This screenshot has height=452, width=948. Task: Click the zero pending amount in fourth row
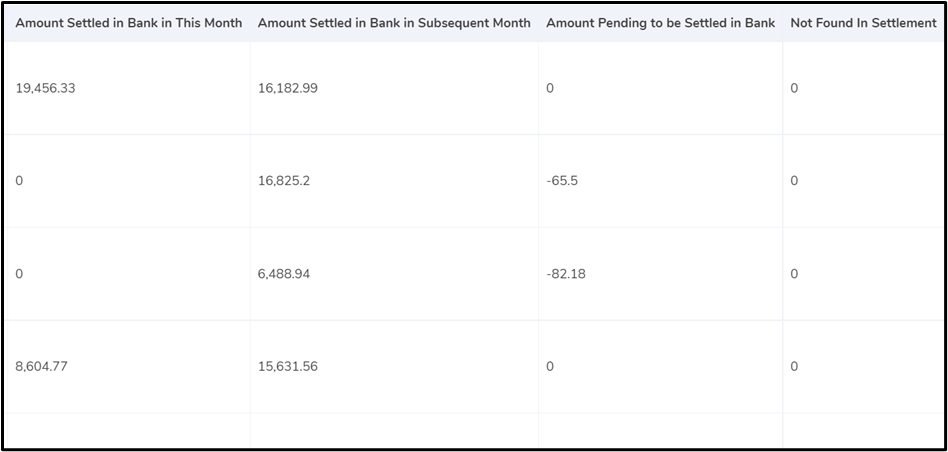pos(550,366)
